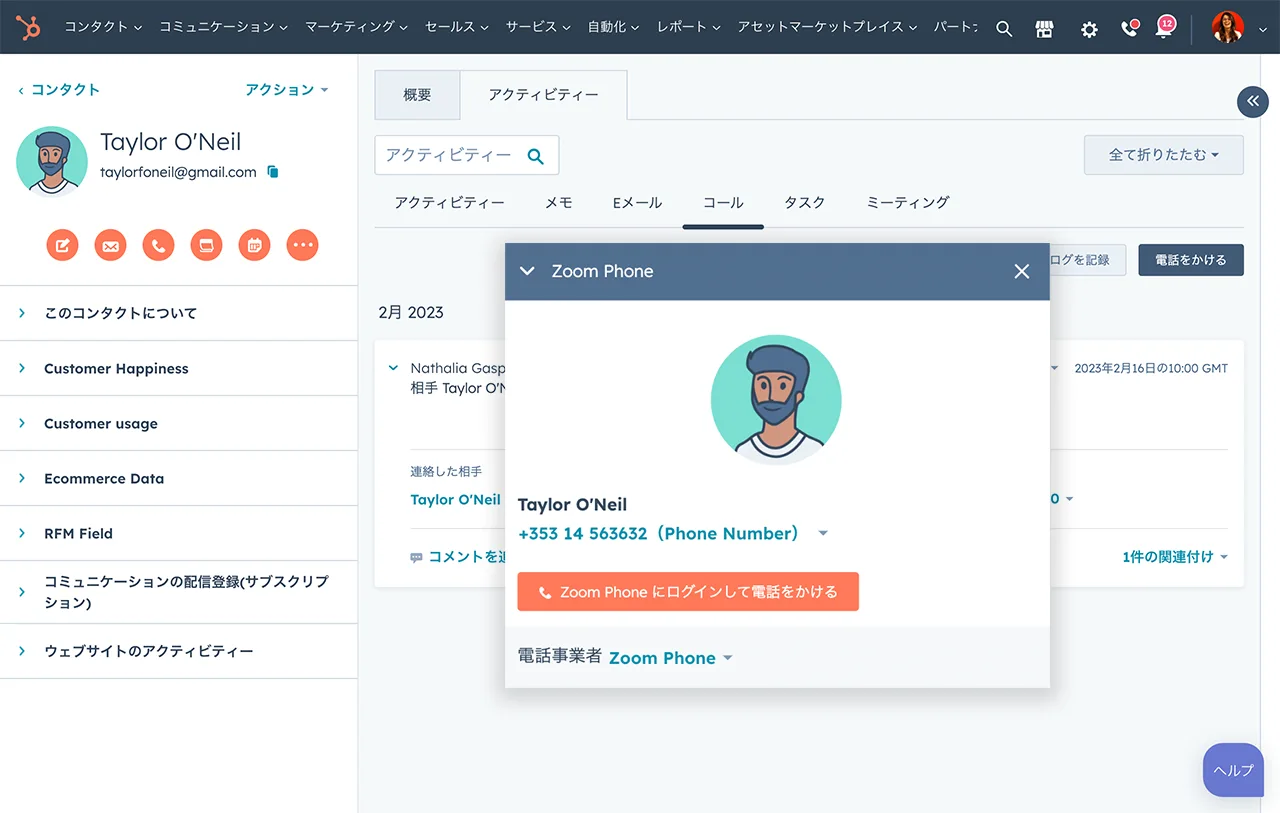
Task: Open the マーケティング navigation menu
Action: [355, 27]
